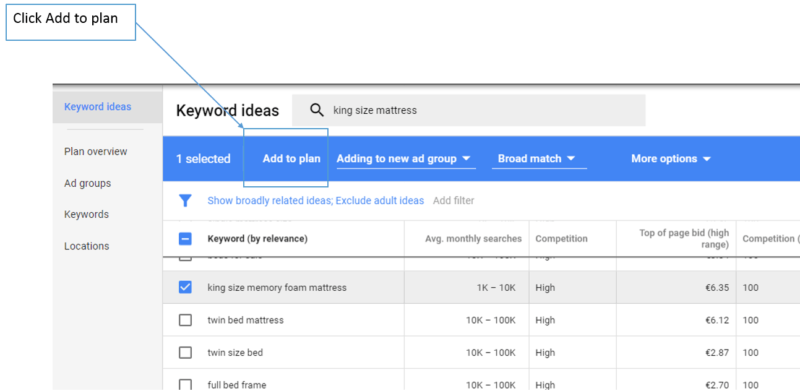Click the €2.87 bid value
The width and height of the screenshot is (800, 391).
click(717, 353)
